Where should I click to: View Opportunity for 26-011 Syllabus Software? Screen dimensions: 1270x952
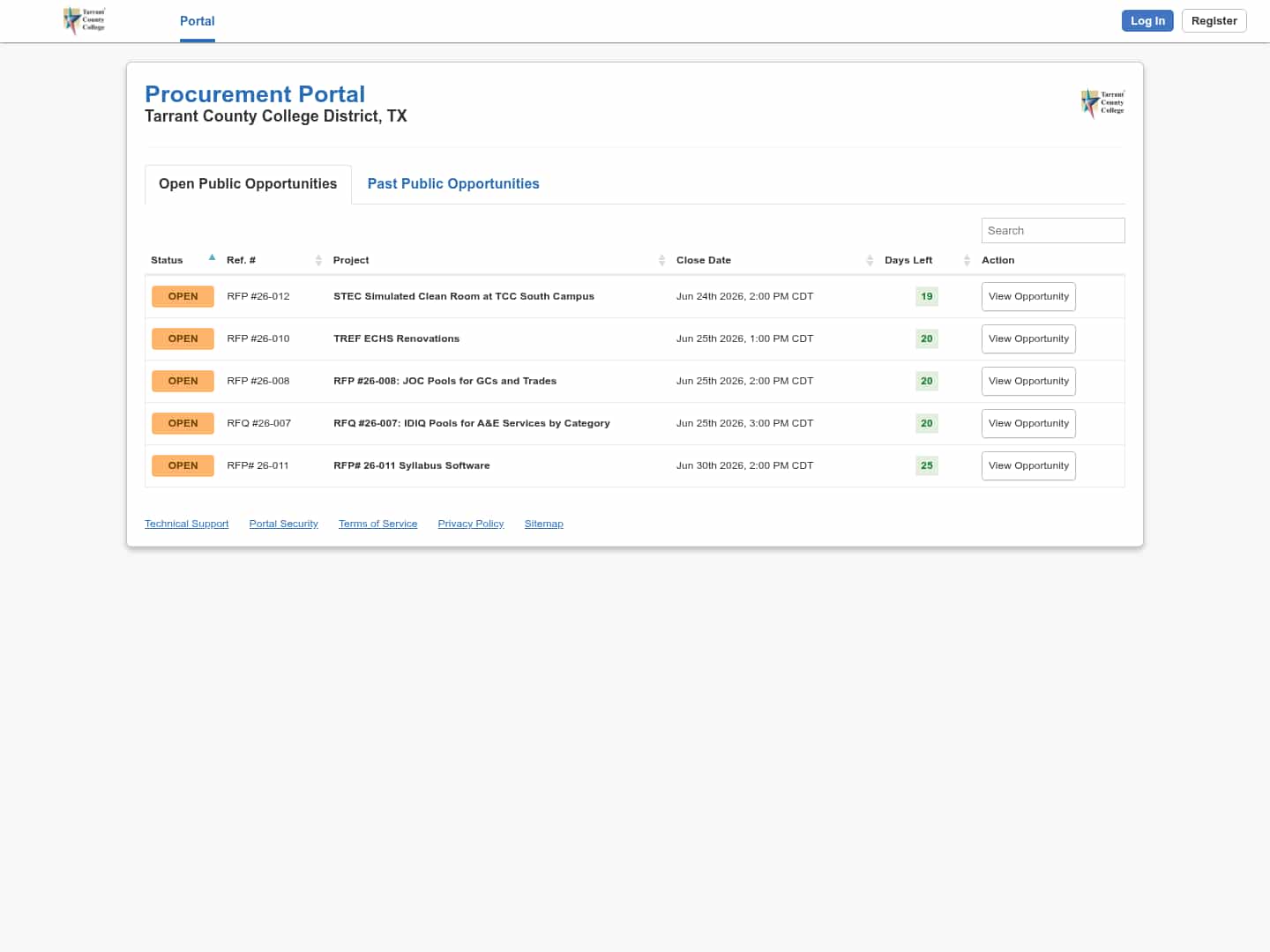(x=1028, y=465)
